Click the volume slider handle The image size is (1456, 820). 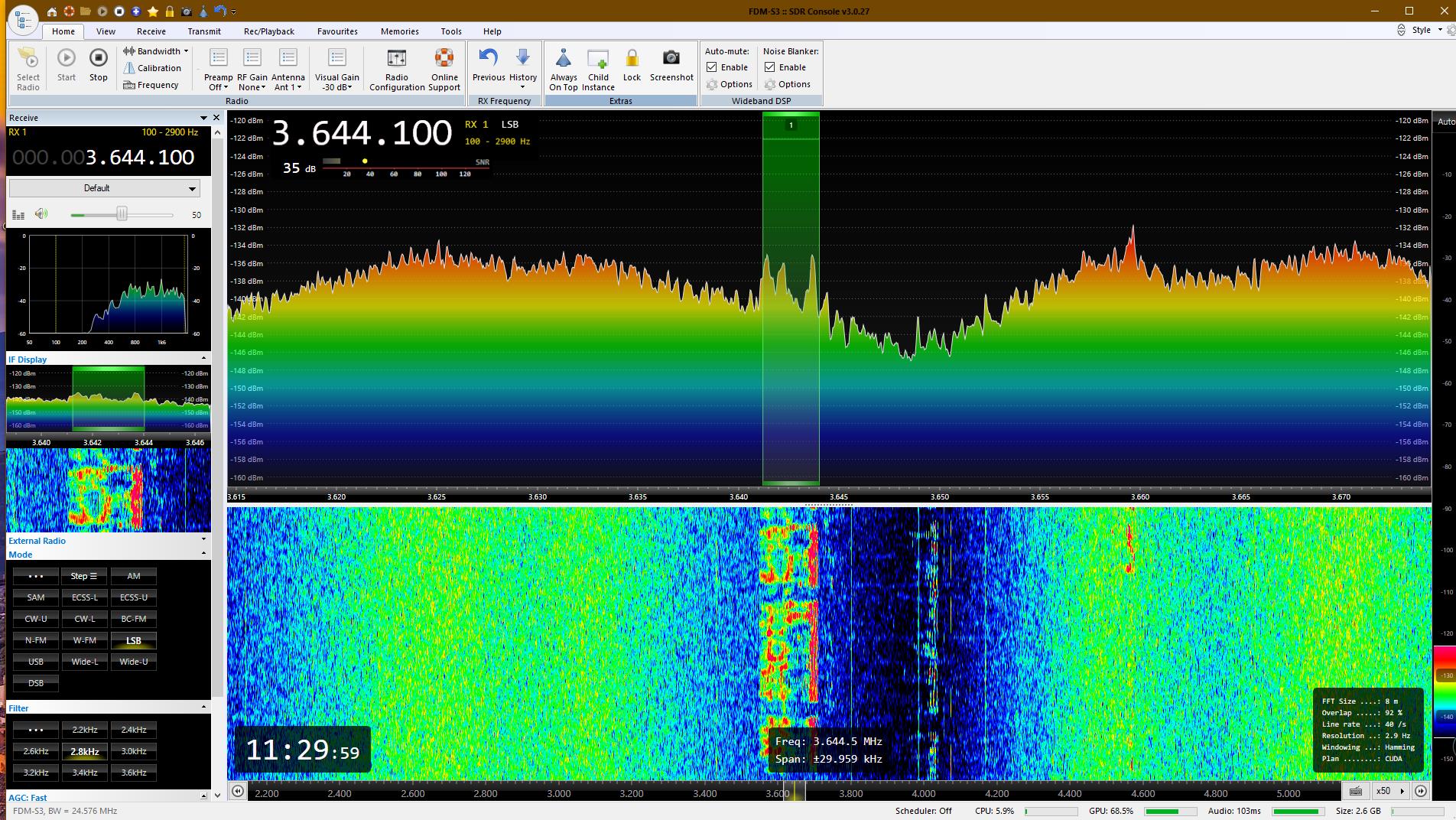[x=122, y=214]
